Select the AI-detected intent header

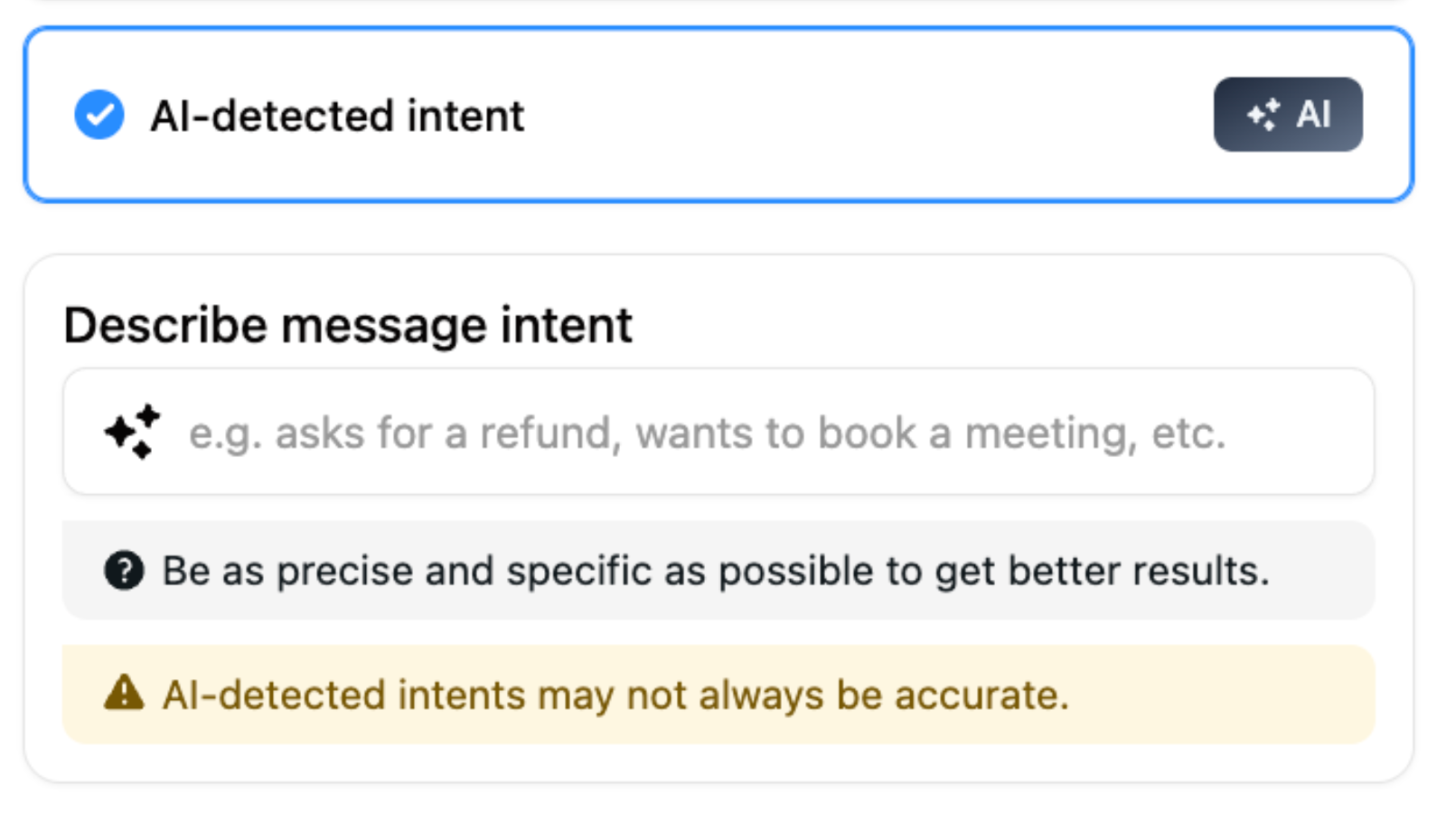[x=338, y=115]
